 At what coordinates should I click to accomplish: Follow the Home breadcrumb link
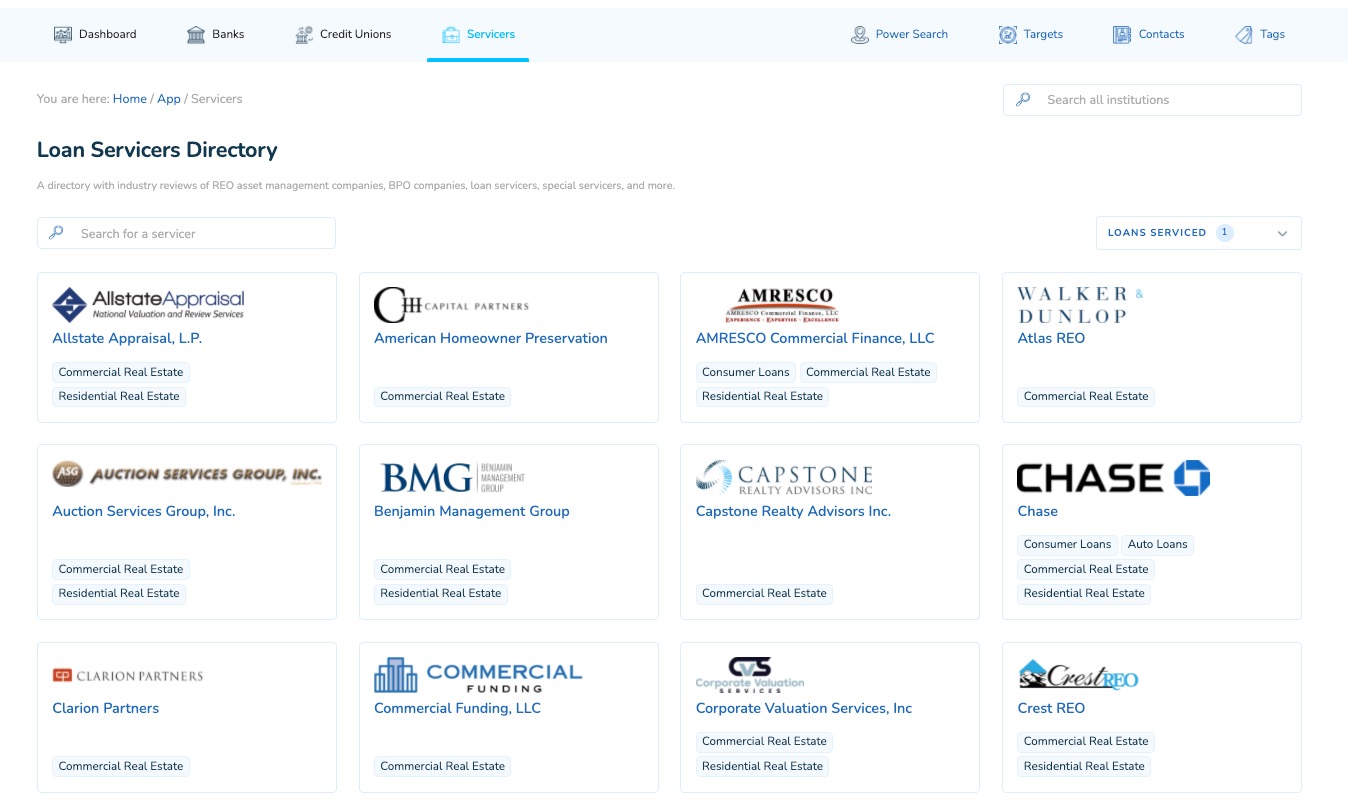tap(130, 99)
